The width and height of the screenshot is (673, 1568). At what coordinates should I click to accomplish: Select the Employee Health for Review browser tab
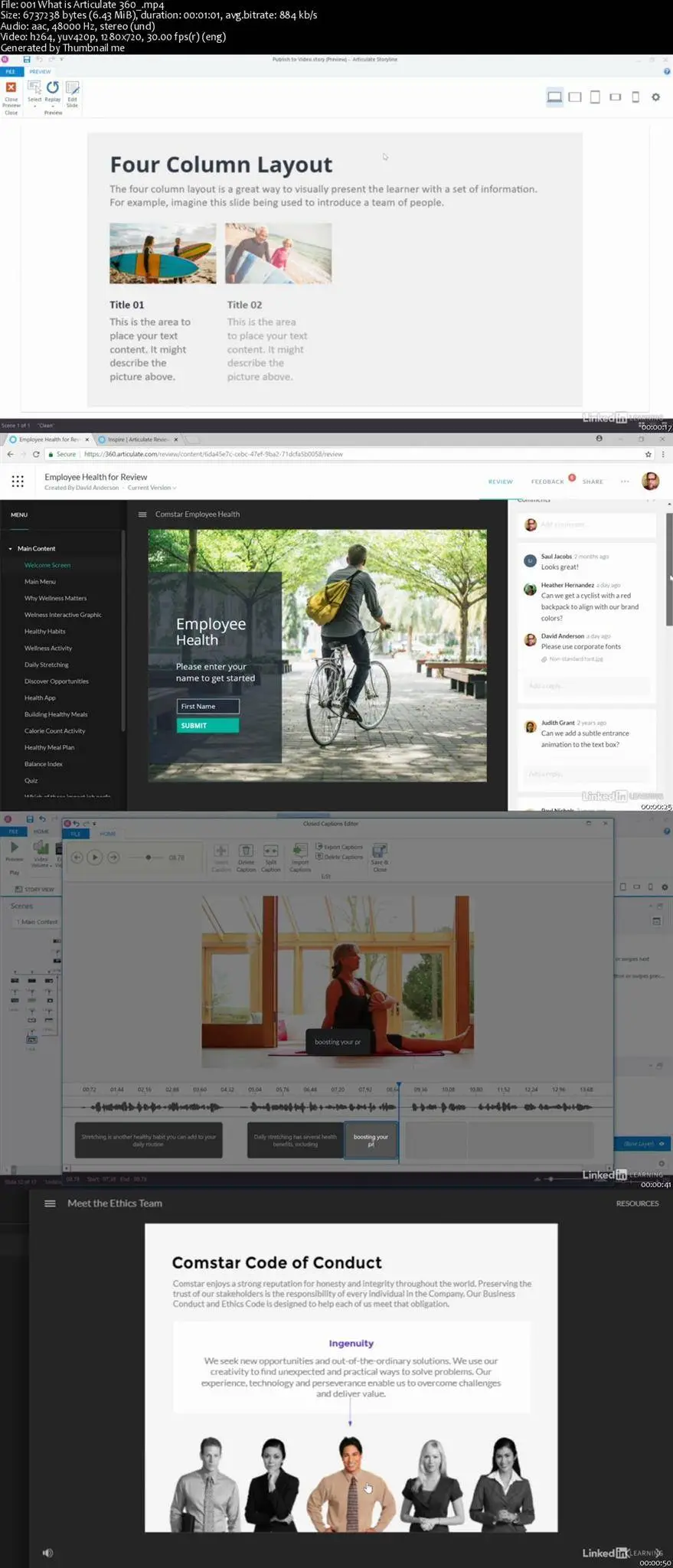point(48,439)
